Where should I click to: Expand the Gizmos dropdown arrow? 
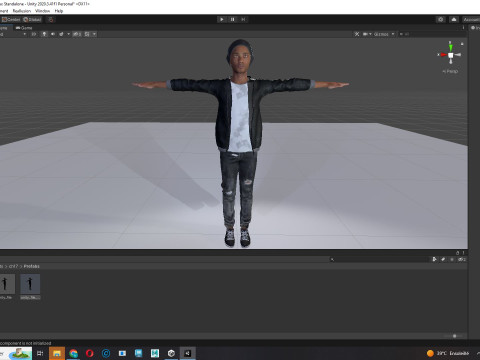(x=393, y=34)
